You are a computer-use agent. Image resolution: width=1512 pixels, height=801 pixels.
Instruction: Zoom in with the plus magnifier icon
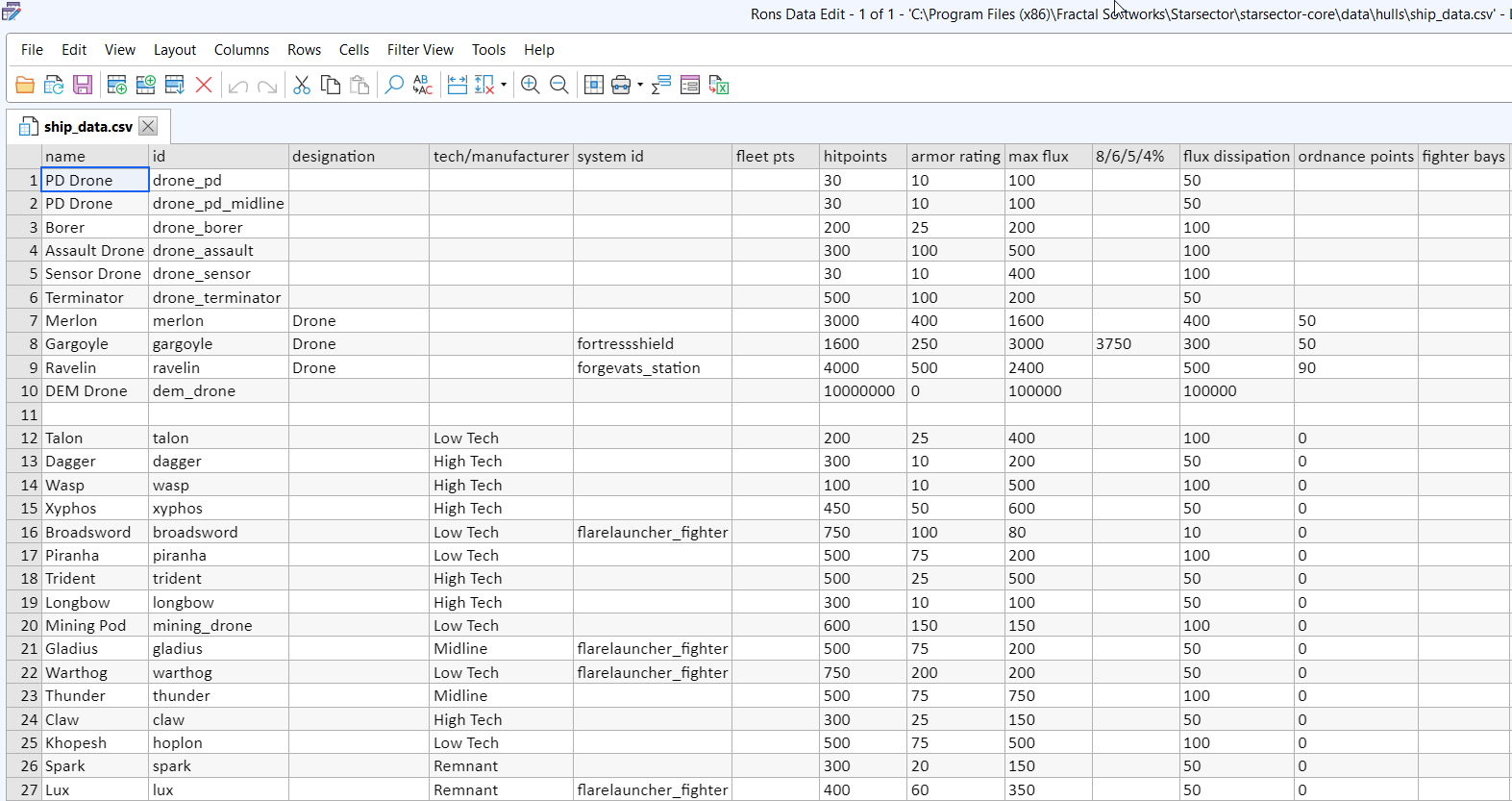coord(531,86)
